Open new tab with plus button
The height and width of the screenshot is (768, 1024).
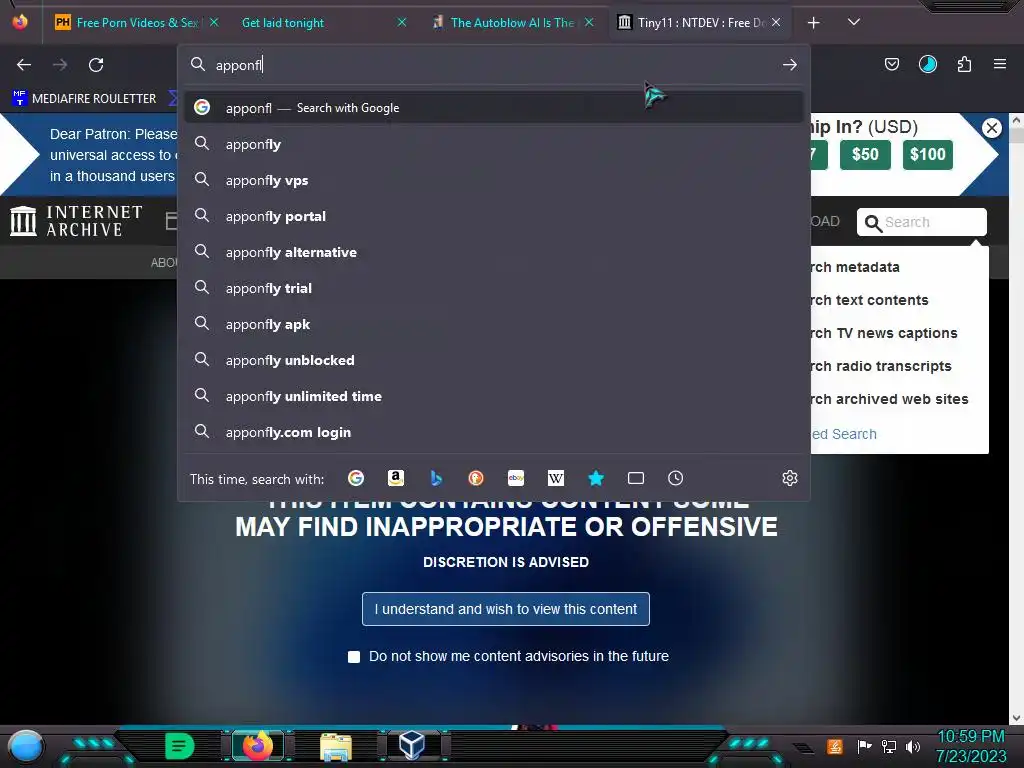click(x=813, y=23)
